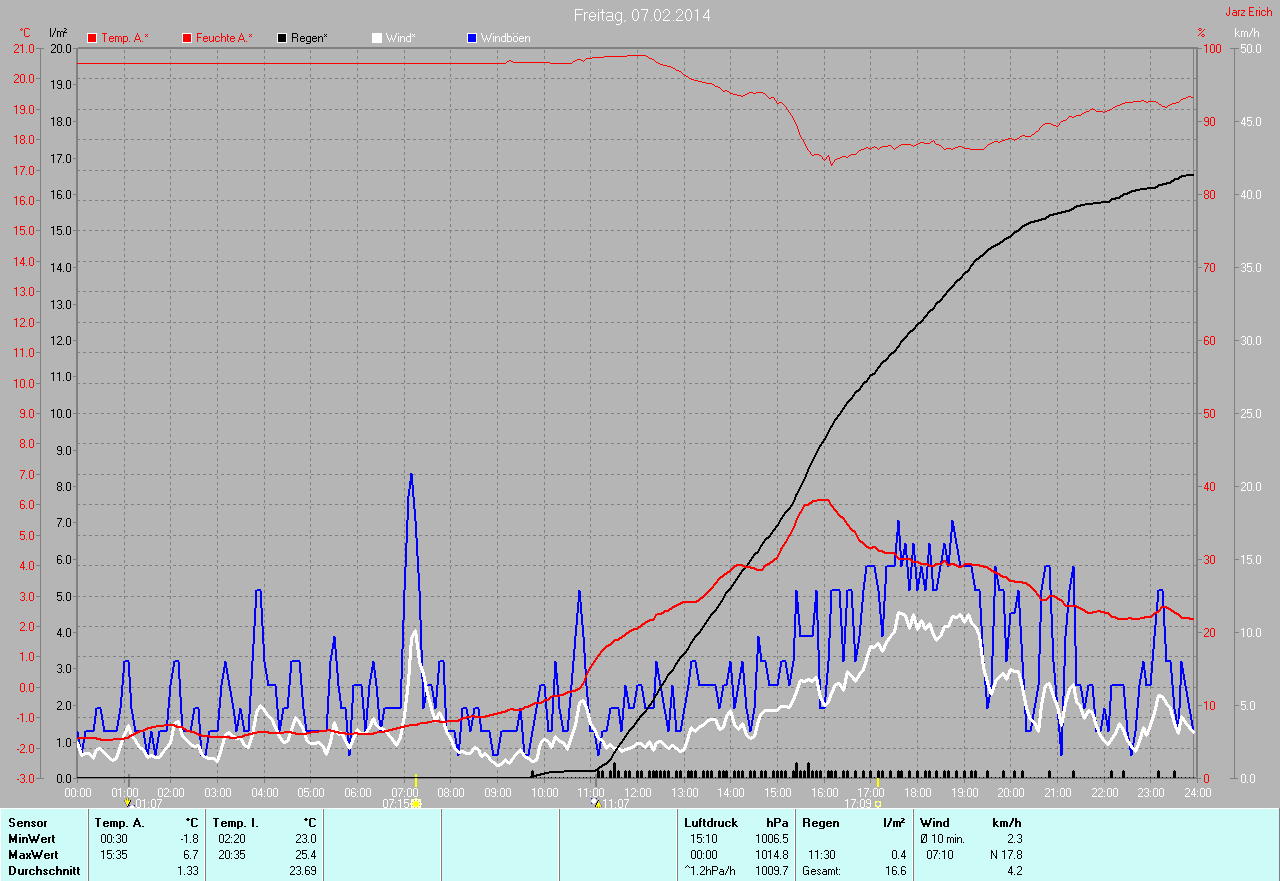
Task: Click the wind value '4.2'
Action: (1014, 871)
